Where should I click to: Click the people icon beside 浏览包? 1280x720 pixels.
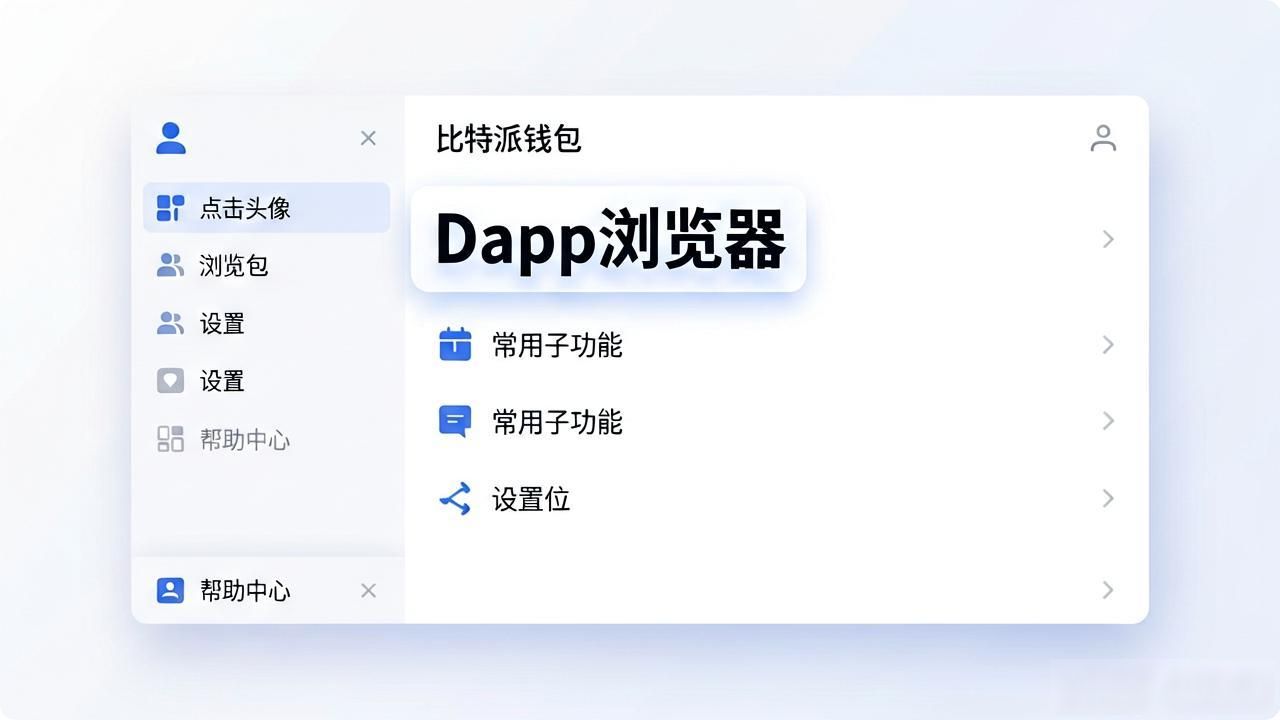(x=171, y=265)
